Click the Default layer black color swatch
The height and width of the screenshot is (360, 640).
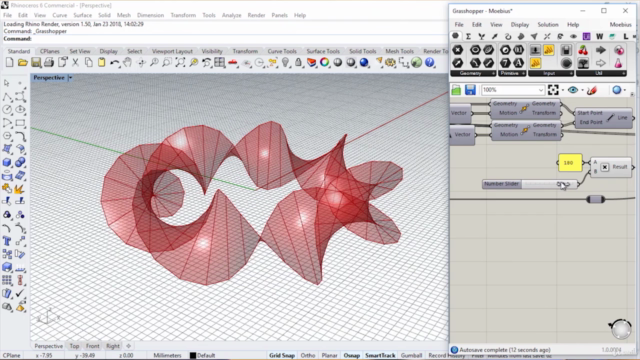pos(193,356)
